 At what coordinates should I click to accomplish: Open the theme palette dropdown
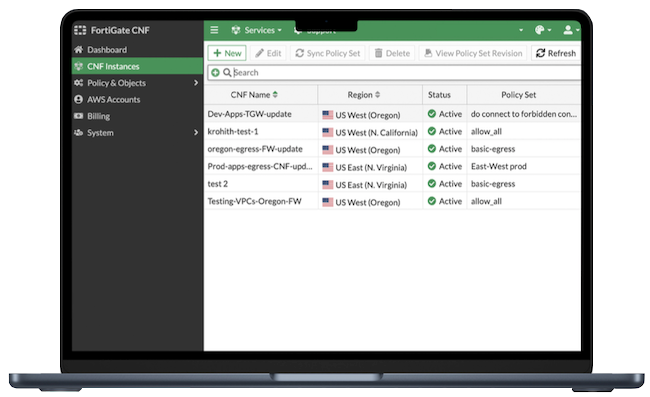point(543,30)
